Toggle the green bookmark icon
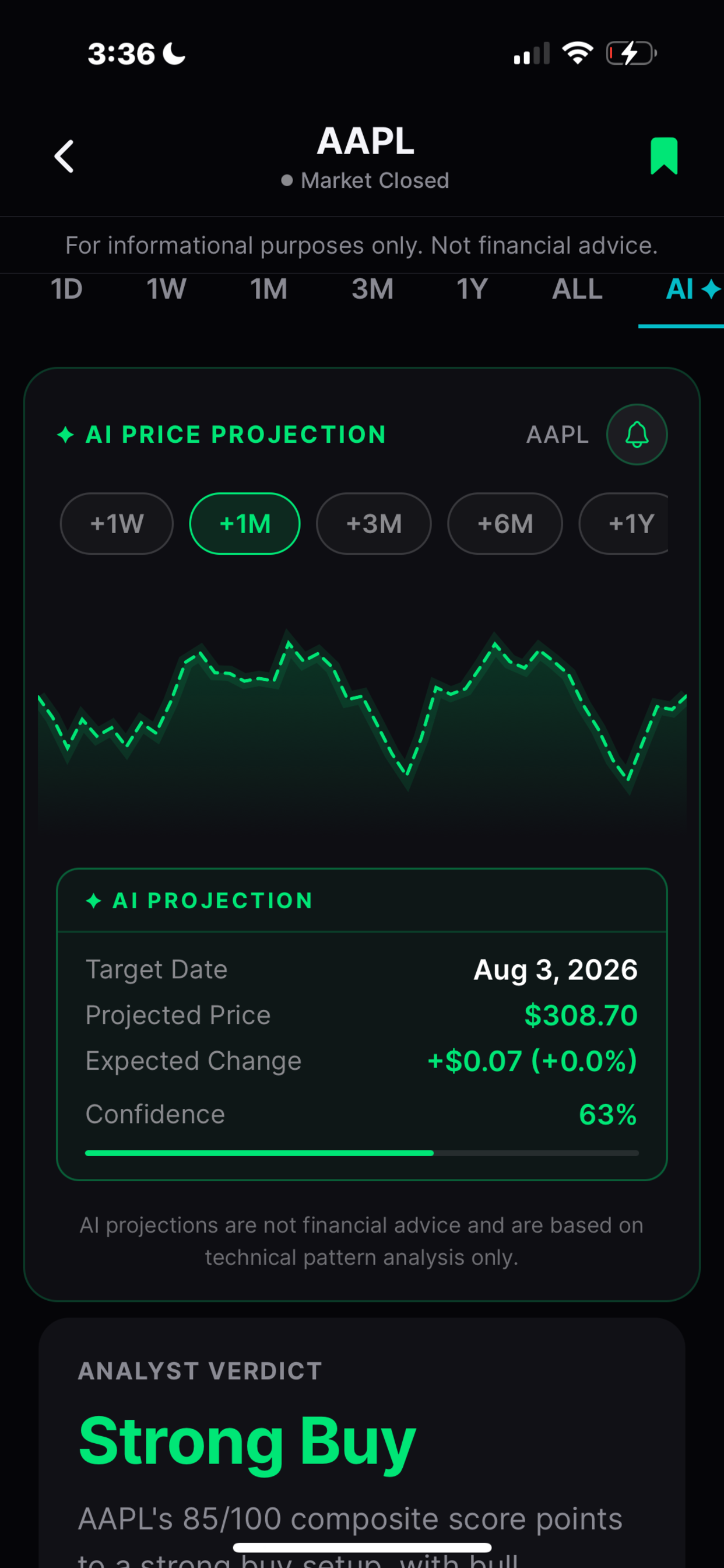 click(664, 156)
